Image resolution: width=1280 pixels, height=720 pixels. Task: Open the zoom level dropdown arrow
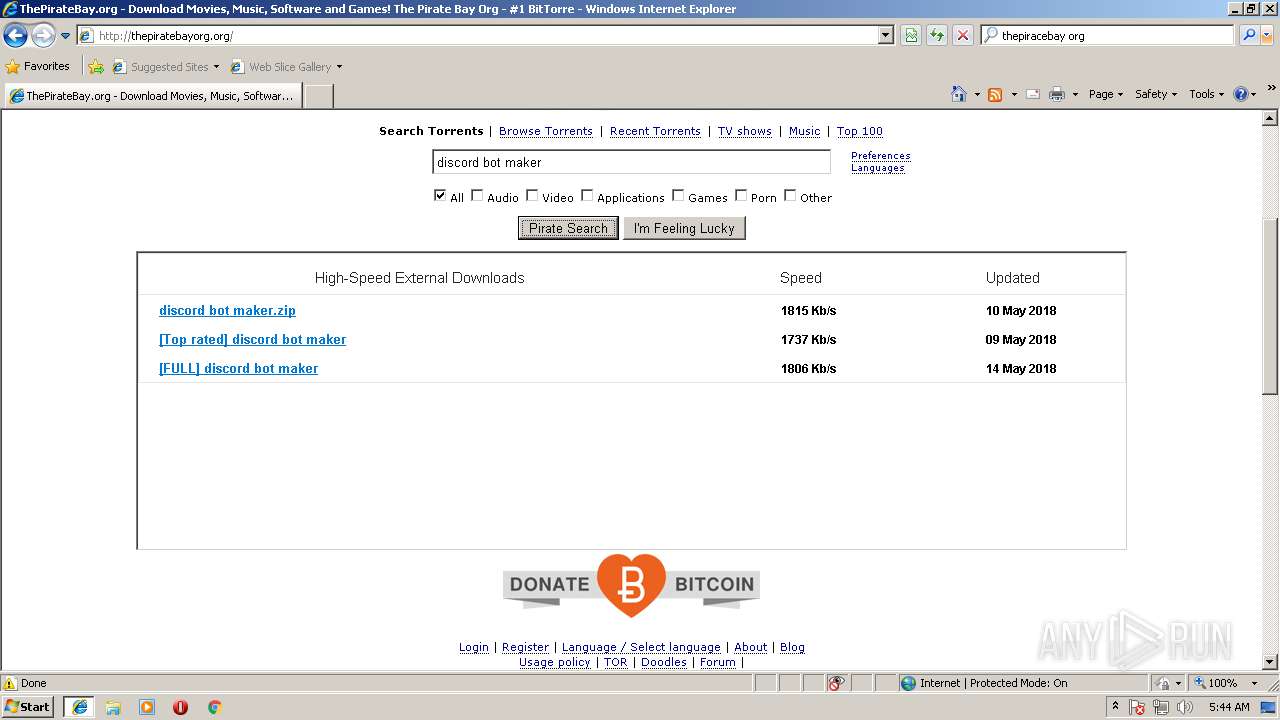[x=1254, y=683]
